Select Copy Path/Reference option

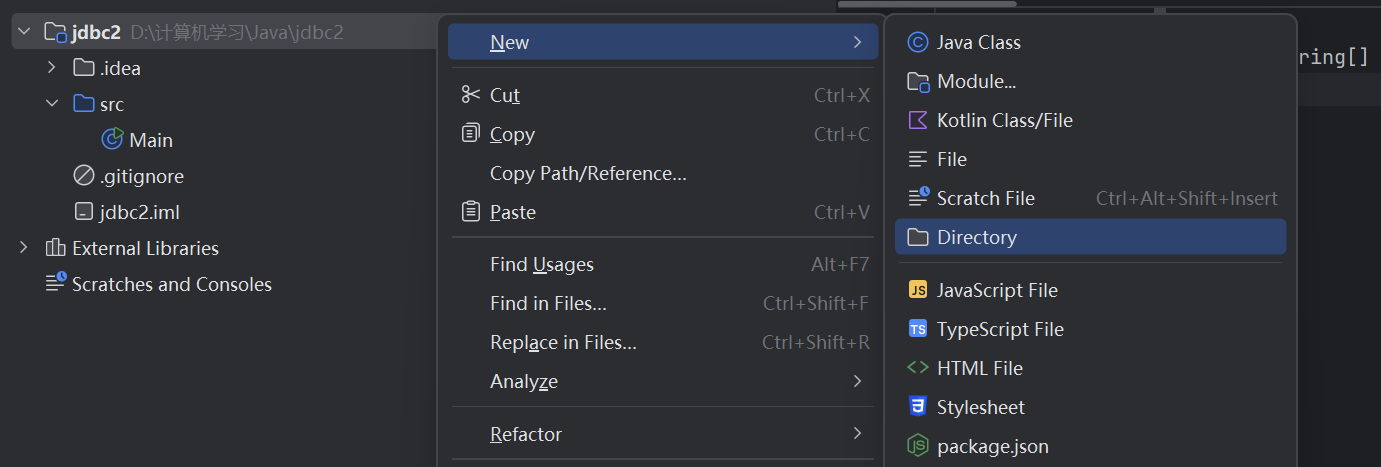663,173
